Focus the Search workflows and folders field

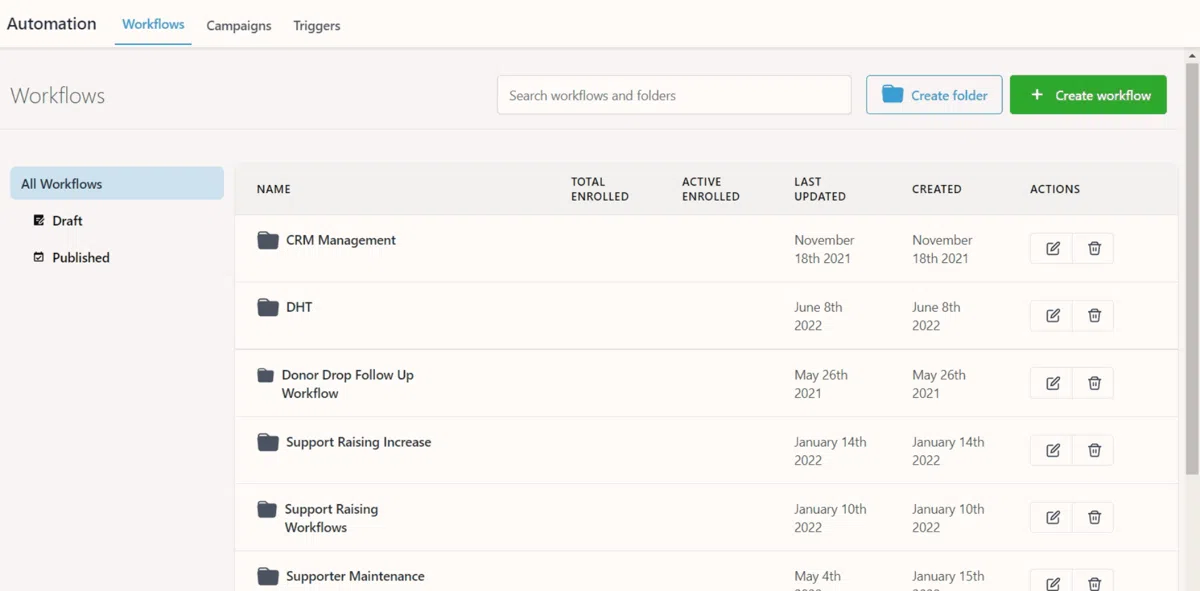pyautogui.click(x=674, y=95)
